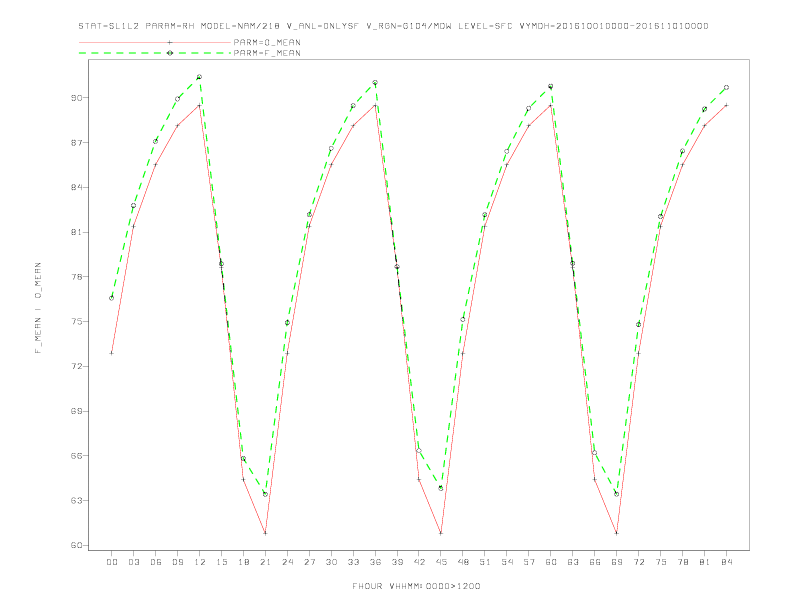The width and height of the screenshot is (792, 612).
Task: Click x-axis forecast hour label 72
Action: coord(638,562)
